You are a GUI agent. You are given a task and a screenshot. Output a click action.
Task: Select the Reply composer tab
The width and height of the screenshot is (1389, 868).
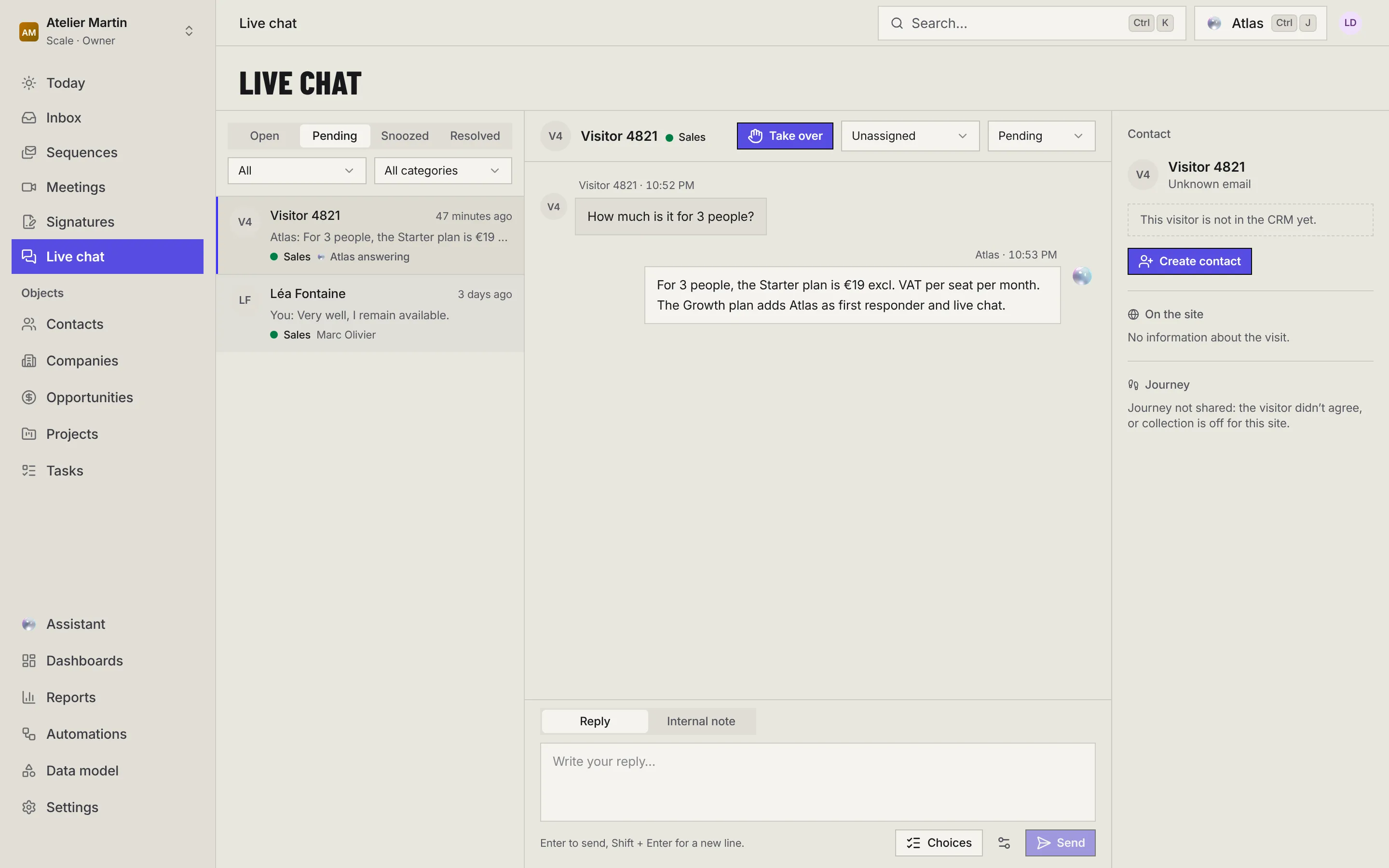coord(595,721)
